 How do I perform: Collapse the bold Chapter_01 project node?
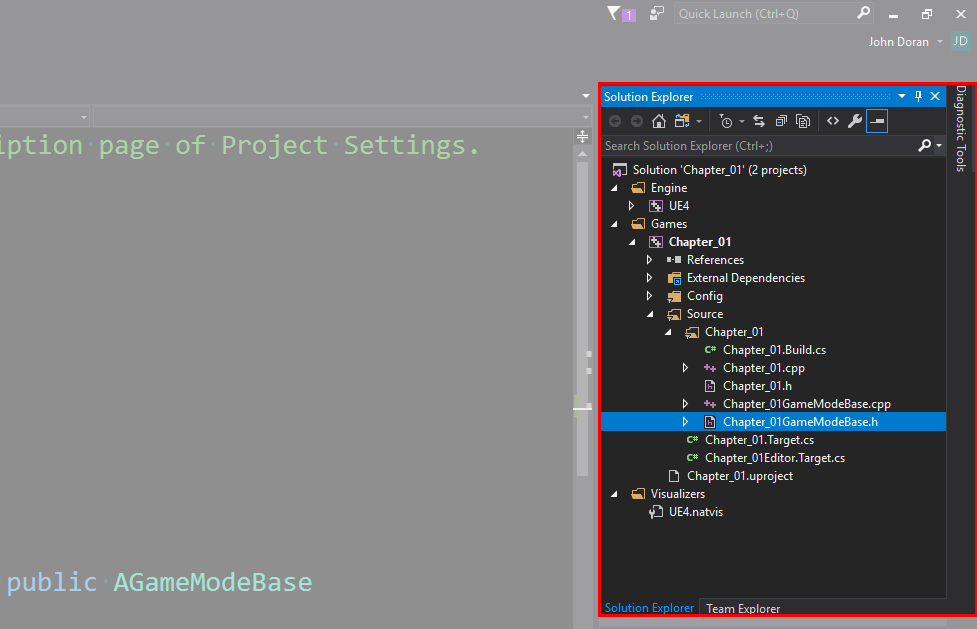pyautogui.click(x=632, y=242)
